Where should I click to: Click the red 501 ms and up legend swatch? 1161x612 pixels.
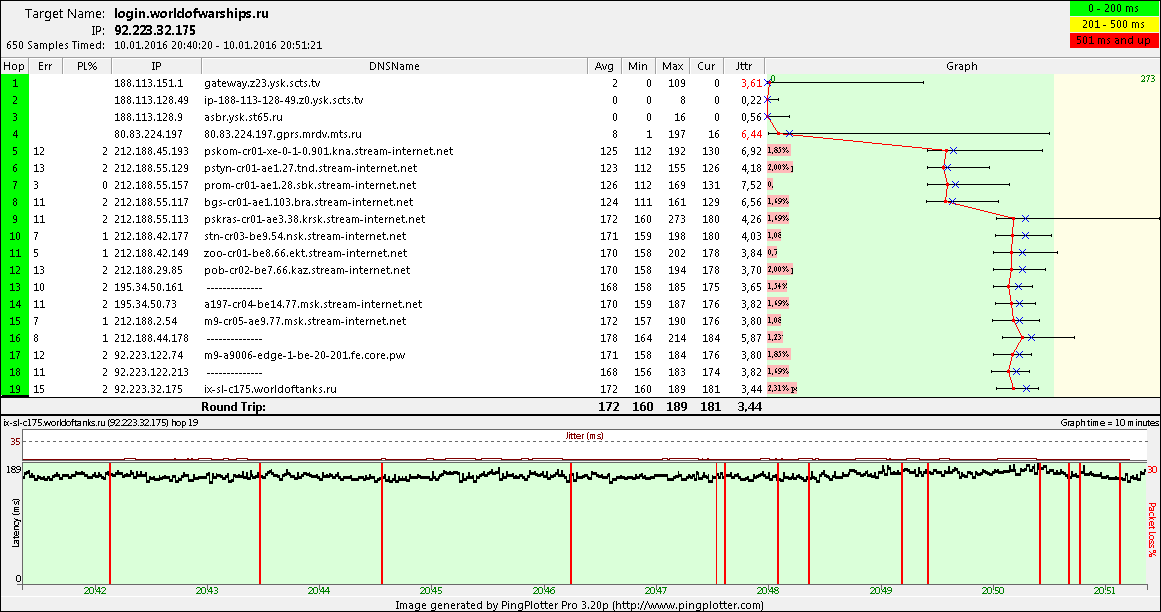1114,41
